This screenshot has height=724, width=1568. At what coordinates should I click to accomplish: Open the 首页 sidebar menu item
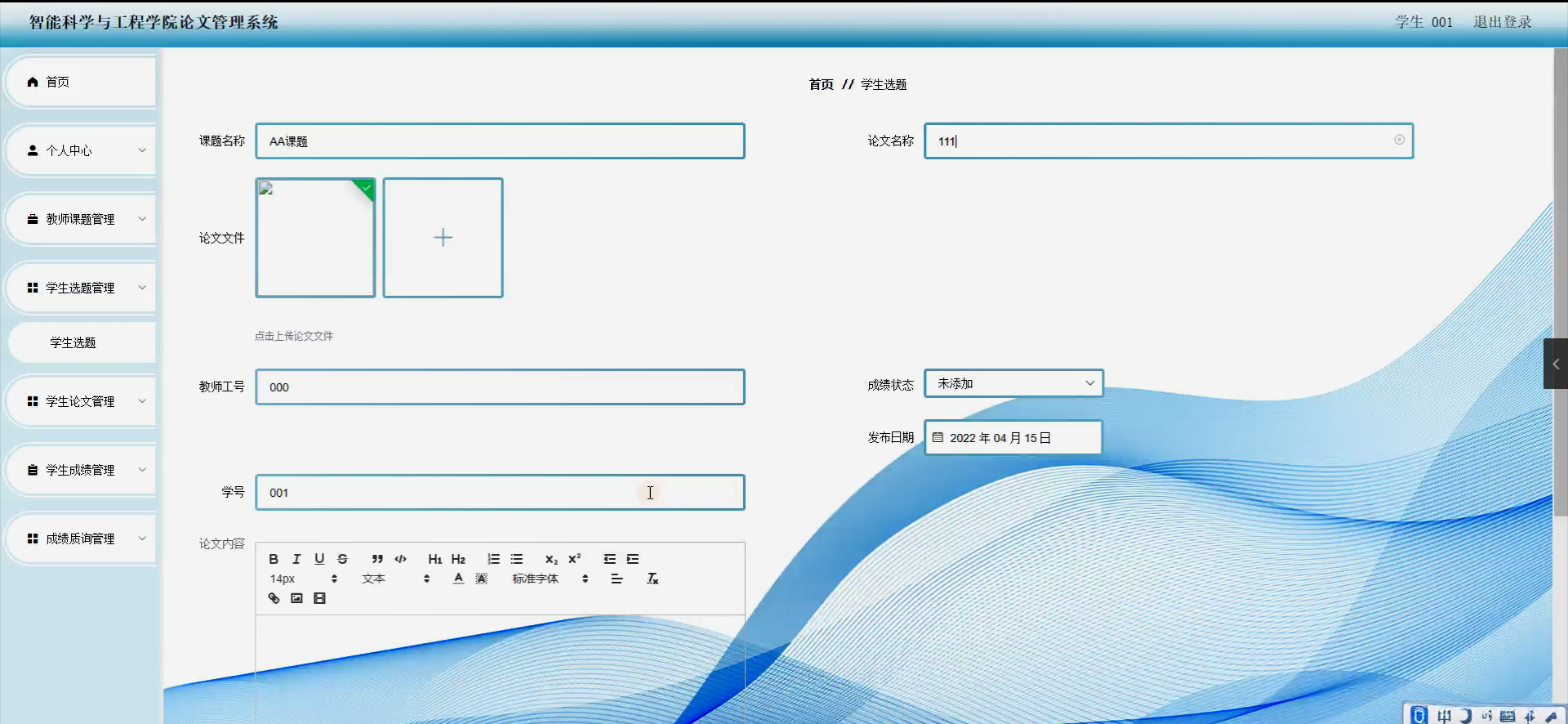coord(80,82)
